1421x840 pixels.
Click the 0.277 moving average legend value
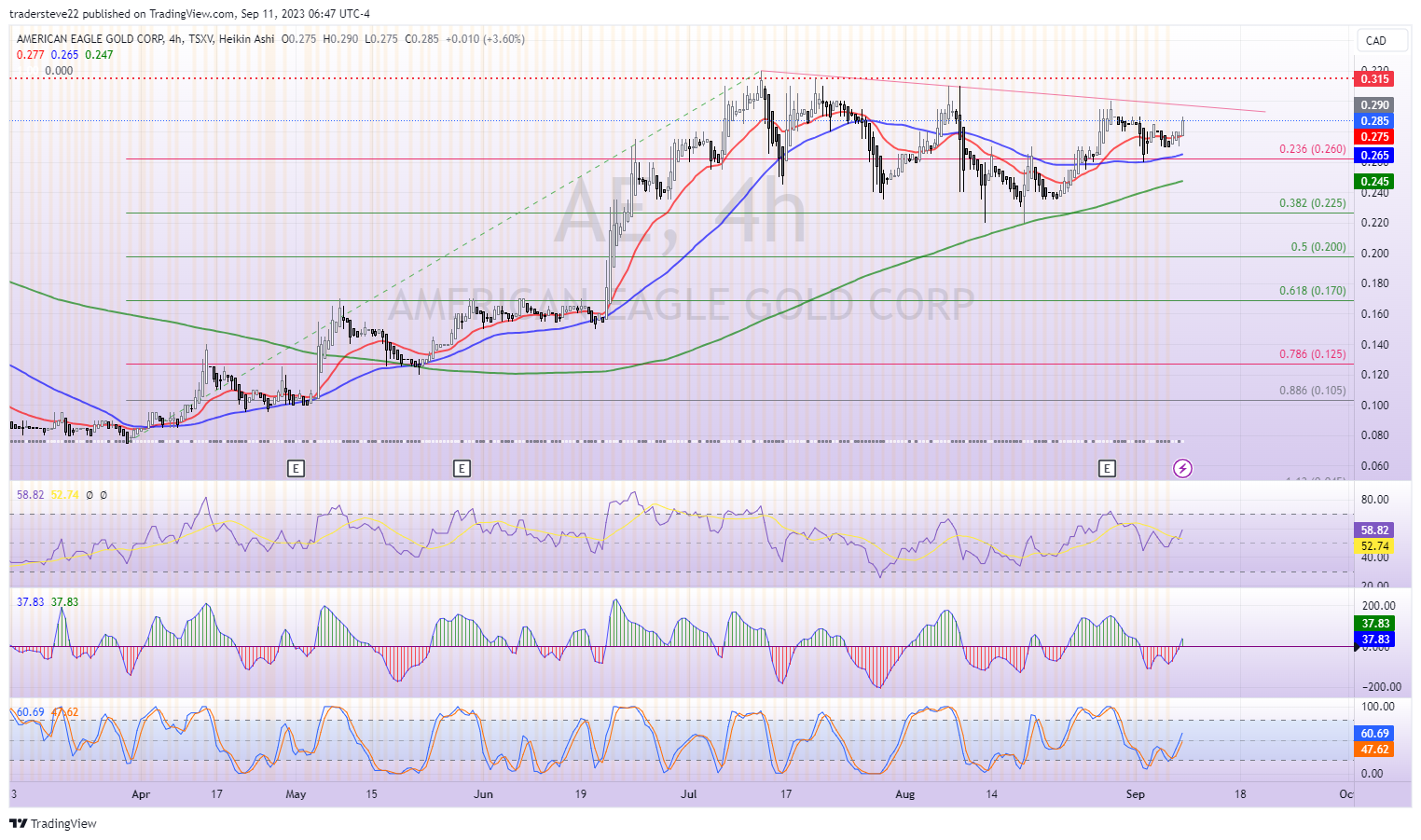click(31, 55)
